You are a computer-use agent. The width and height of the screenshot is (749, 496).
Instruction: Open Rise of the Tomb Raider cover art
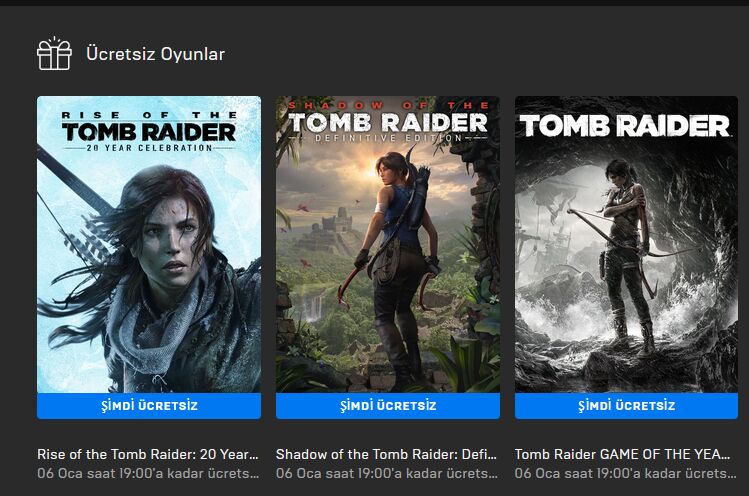click(149, 244)
